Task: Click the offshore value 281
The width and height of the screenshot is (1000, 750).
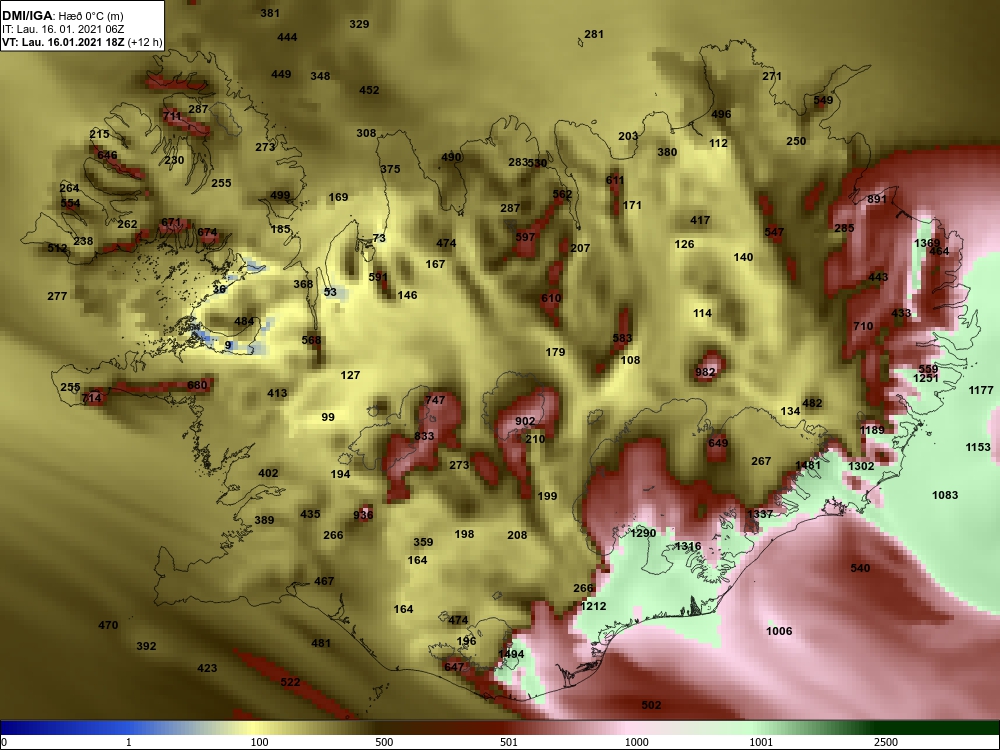Action: [x=594, y=34]
